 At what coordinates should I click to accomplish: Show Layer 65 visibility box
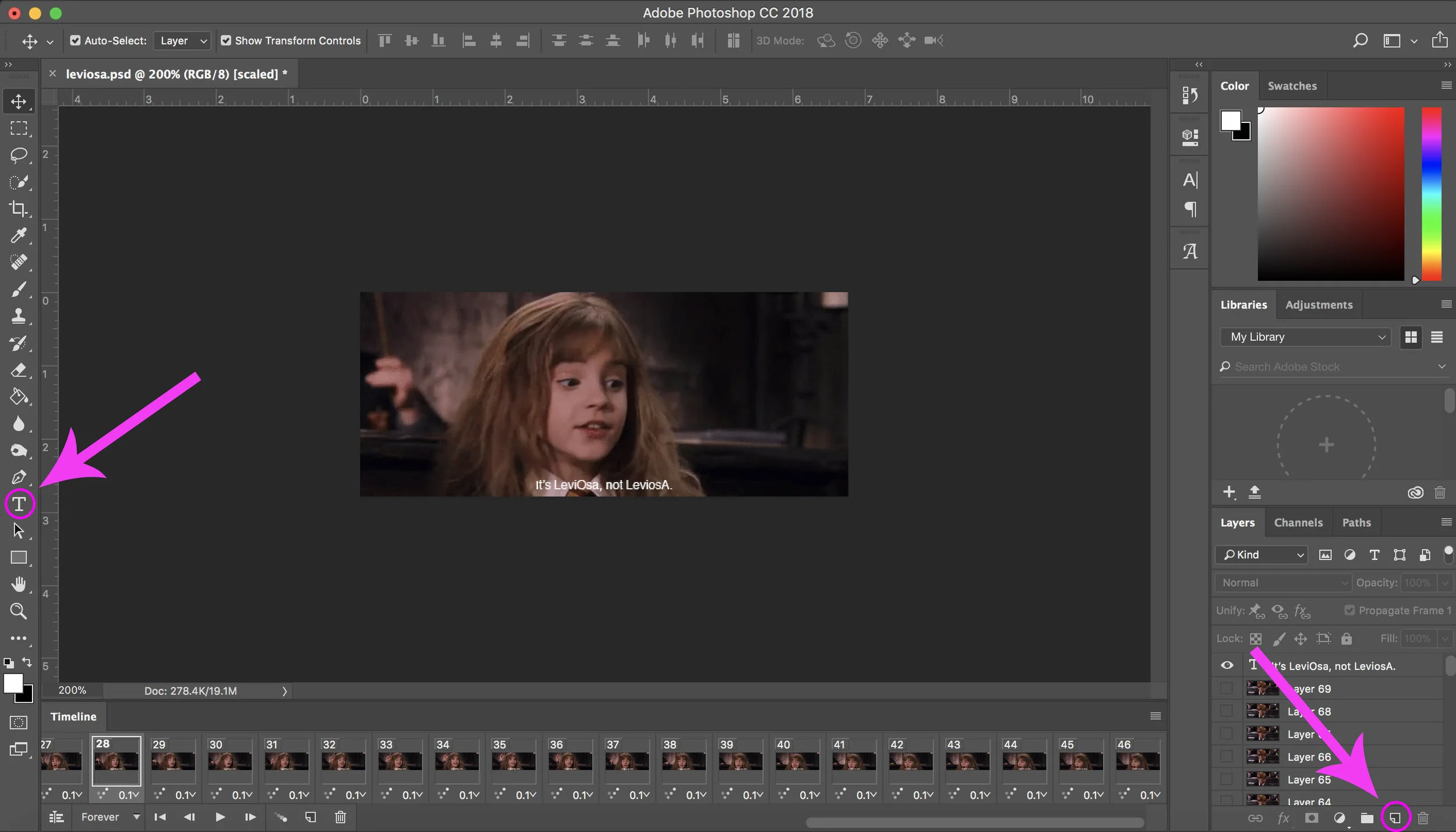click(x=1227, y=779)
